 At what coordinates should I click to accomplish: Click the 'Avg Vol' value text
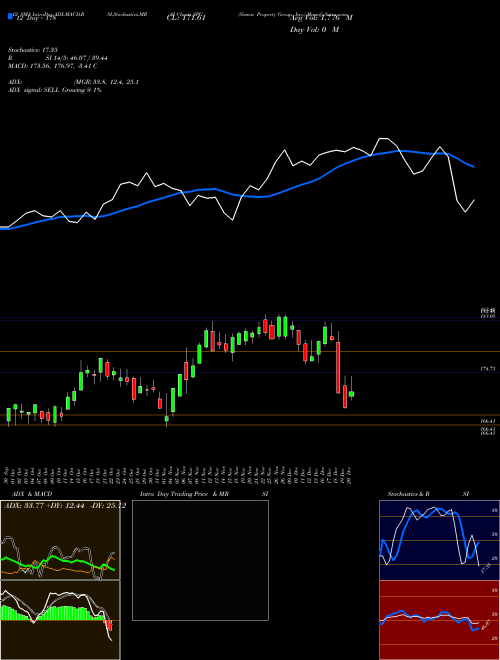click(x=321, y=18)
